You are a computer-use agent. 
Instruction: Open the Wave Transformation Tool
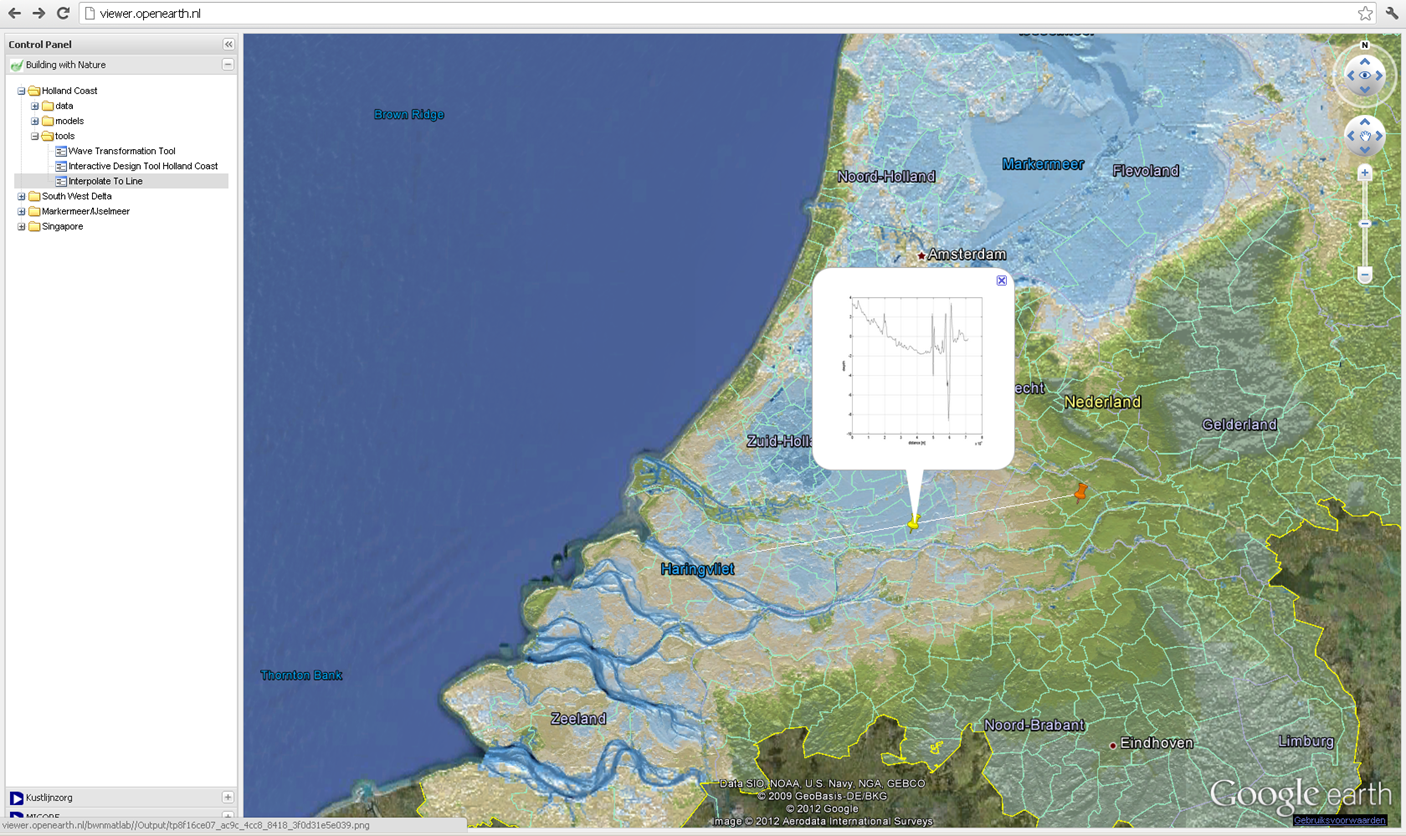tap(121, 151)
